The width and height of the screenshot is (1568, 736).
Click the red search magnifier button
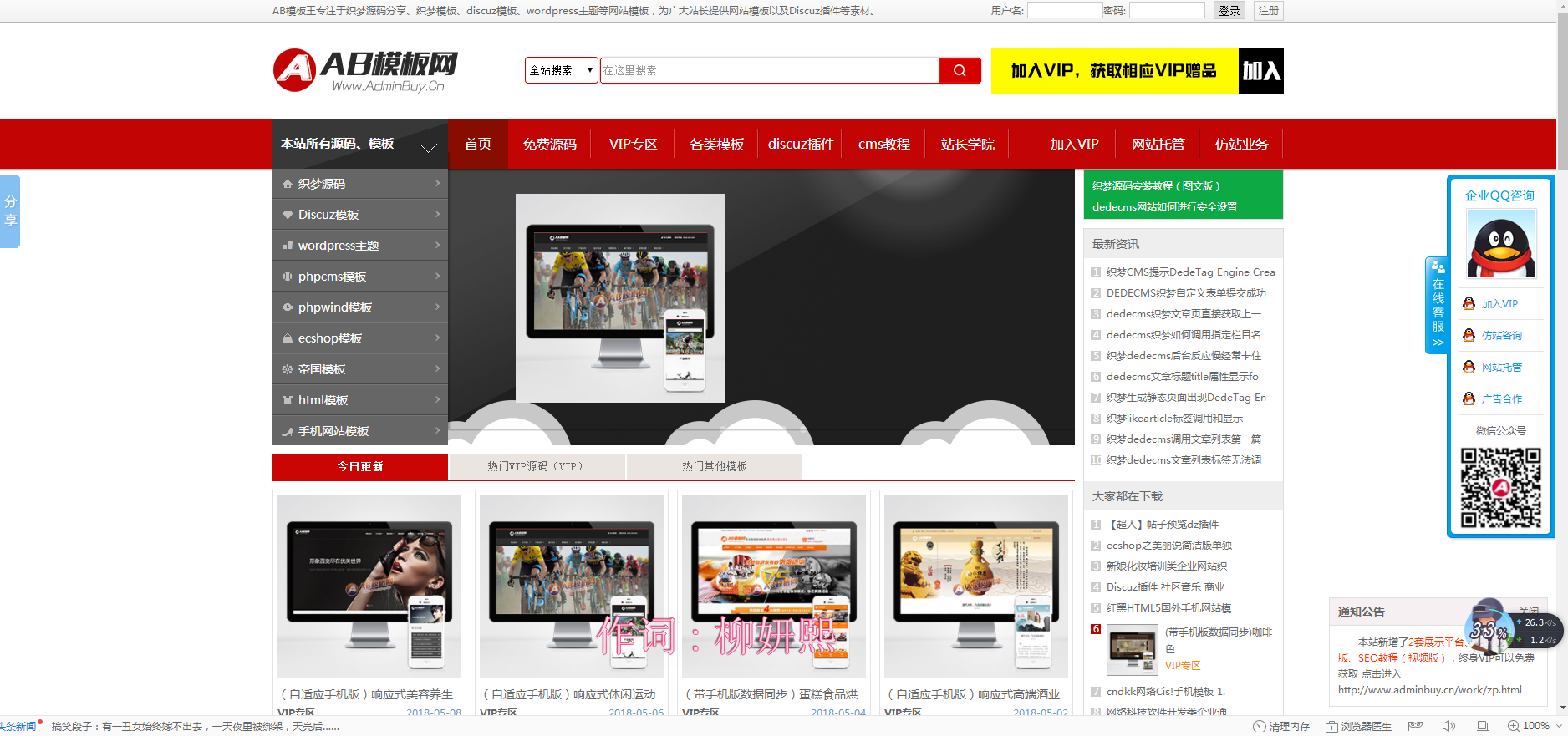[960, 70]
